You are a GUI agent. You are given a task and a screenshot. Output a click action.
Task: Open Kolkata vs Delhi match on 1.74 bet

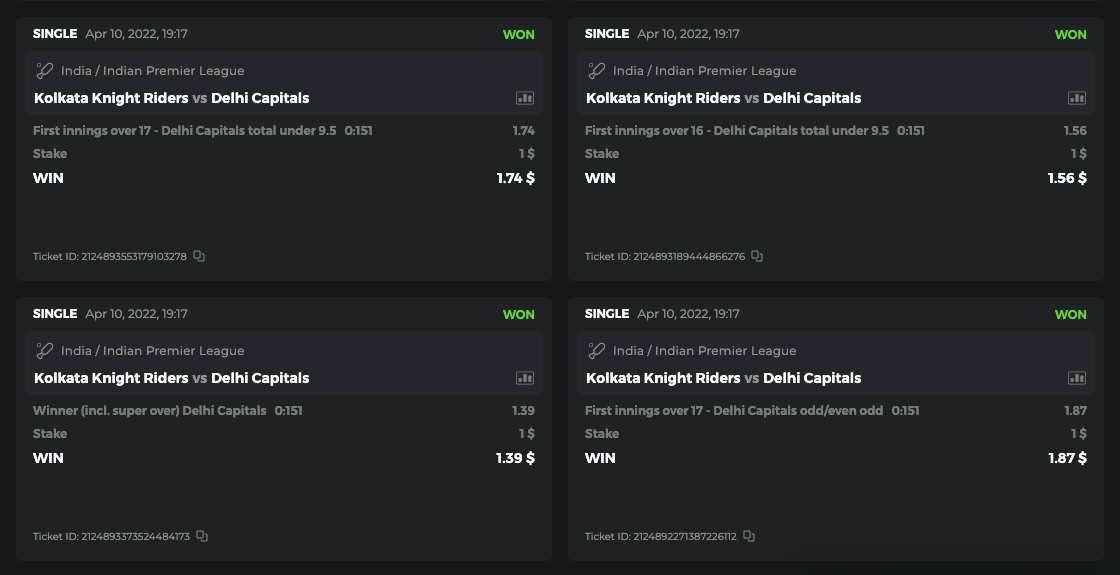(x=171, y=98)
